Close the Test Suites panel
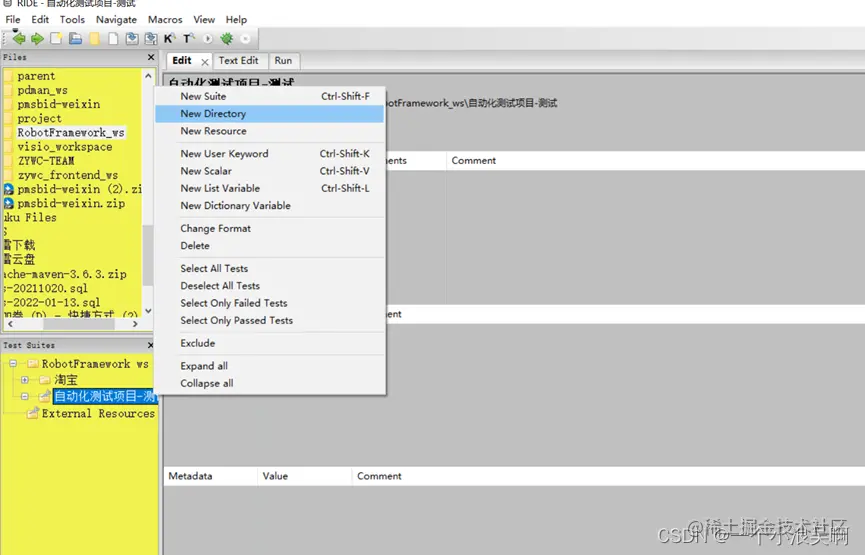Viewport: 865px width, 555px height. point(151,345)
